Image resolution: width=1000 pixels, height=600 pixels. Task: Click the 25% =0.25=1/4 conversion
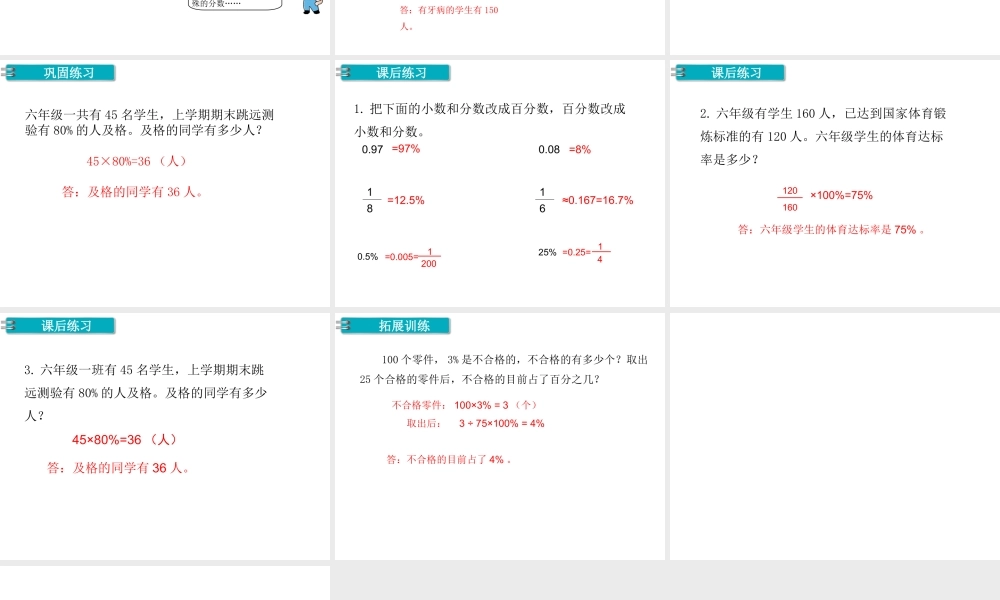573,252
